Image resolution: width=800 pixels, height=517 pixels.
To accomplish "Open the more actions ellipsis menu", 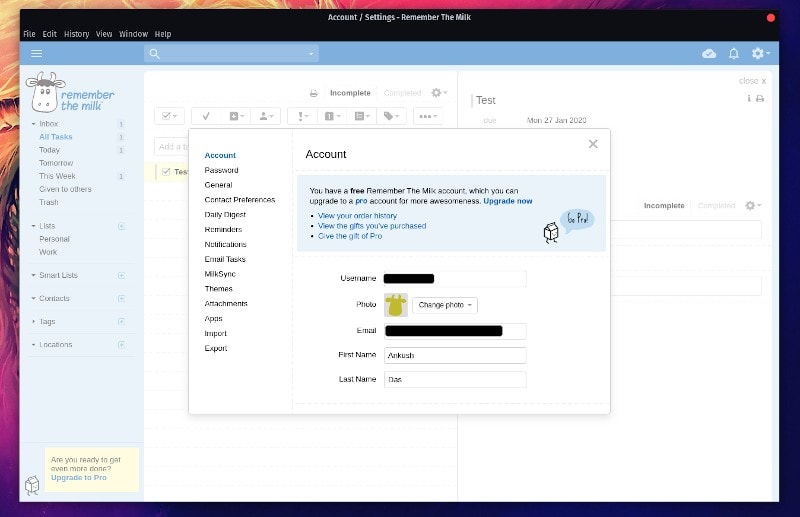I will (x=428, y=116).
